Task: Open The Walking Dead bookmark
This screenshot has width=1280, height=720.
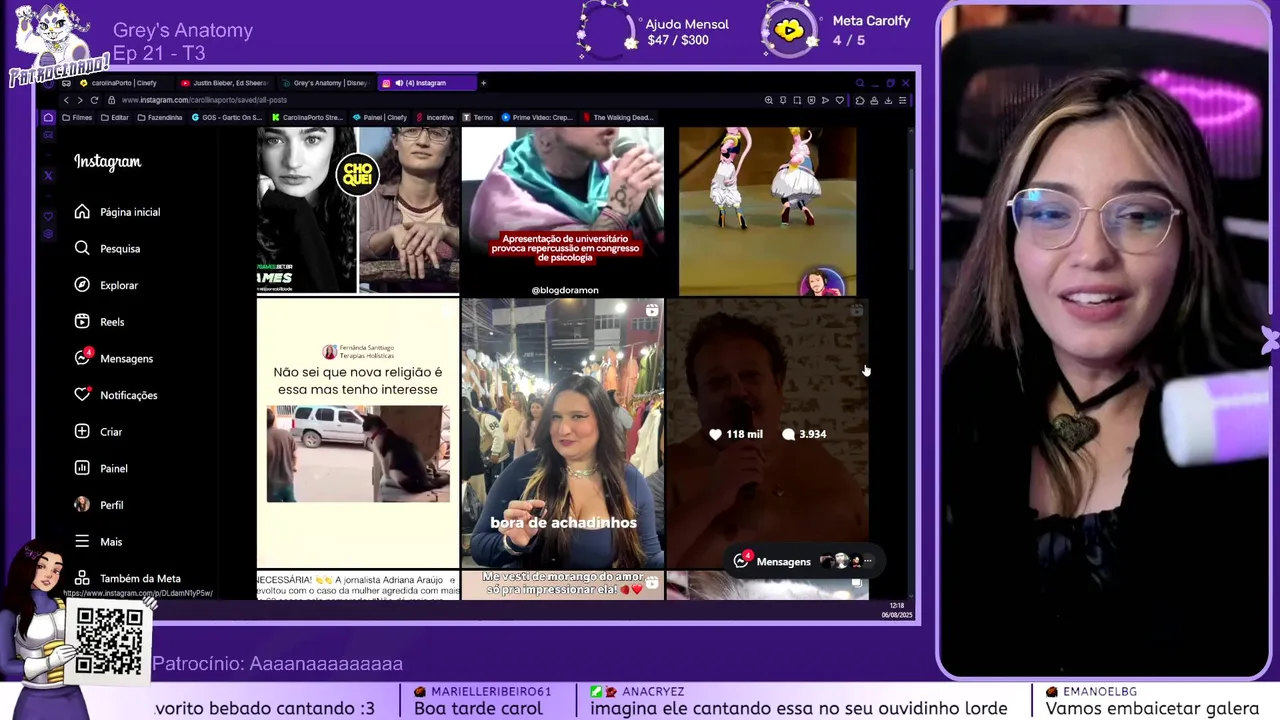Action: 617,117
